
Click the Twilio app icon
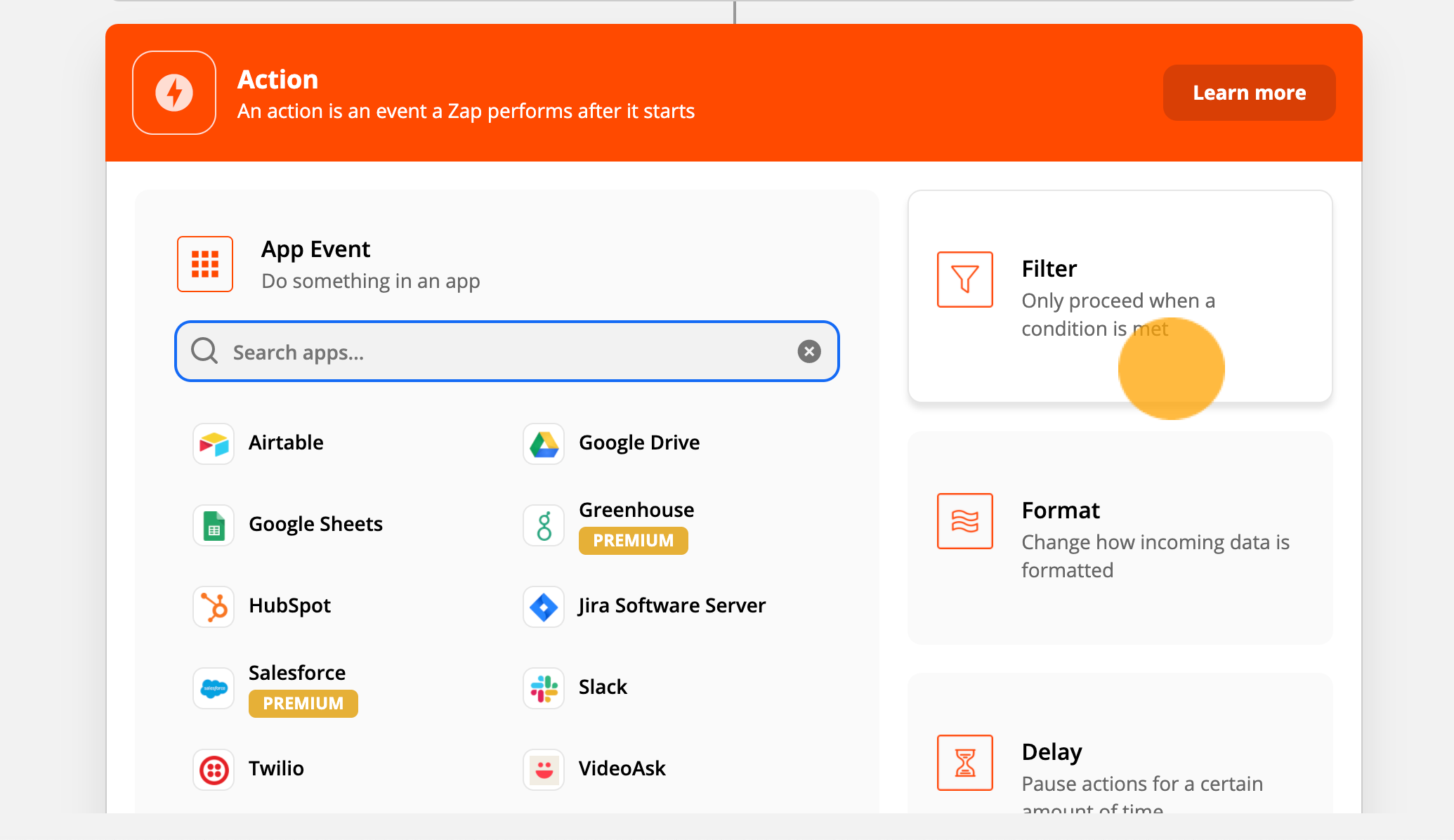tap(214, 770)
